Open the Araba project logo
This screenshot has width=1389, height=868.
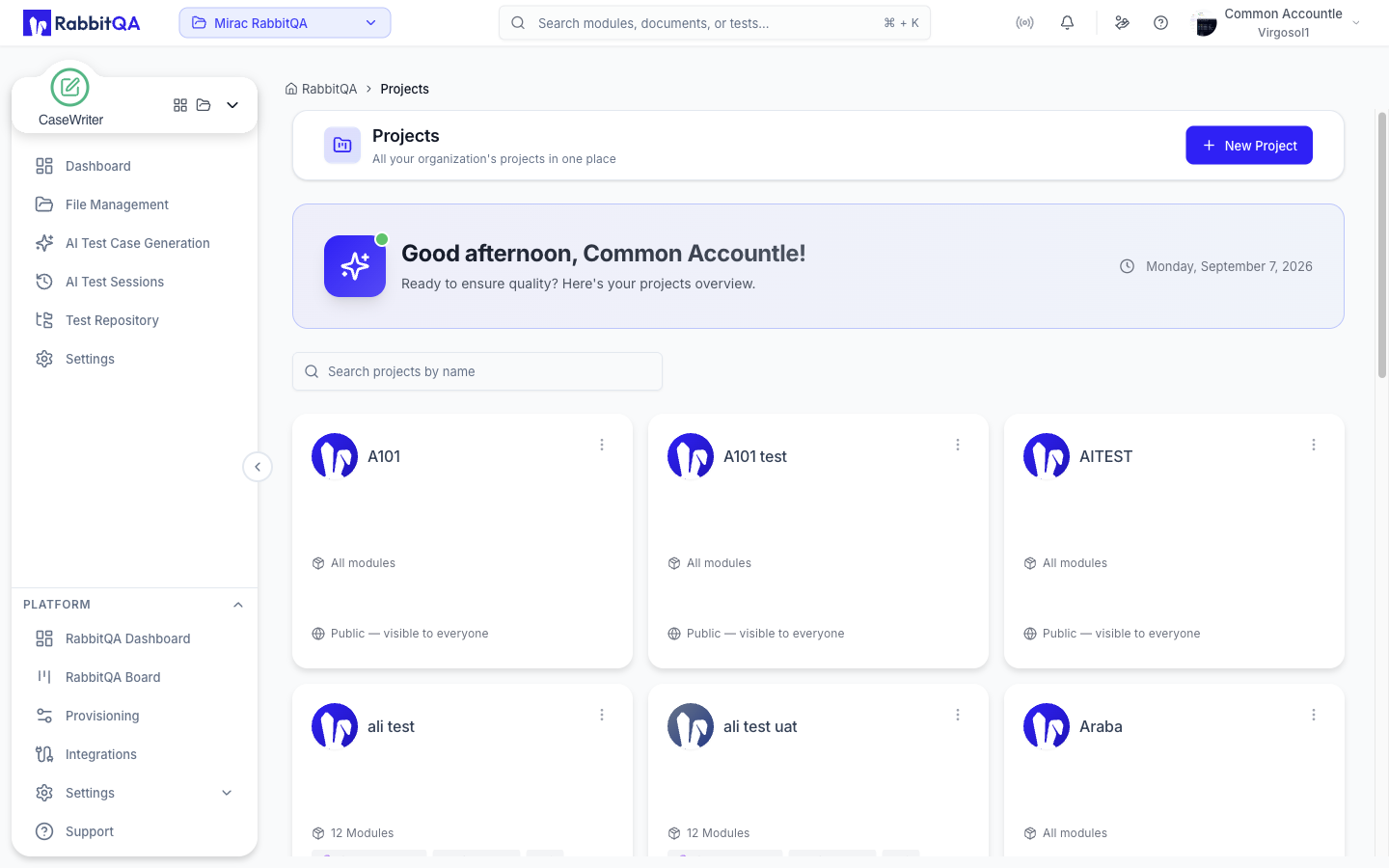pos(1047,726)
